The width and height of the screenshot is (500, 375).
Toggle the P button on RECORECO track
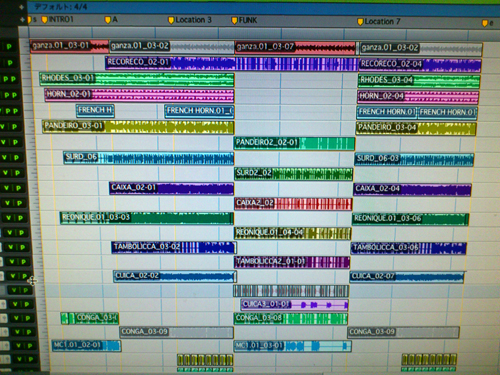click(x=10, y=62)
